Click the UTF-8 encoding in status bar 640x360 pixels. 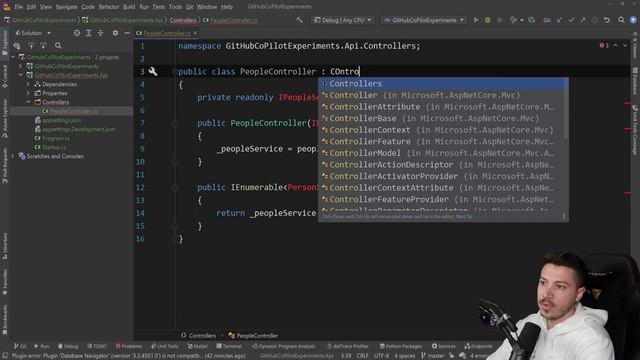(381, 356)
